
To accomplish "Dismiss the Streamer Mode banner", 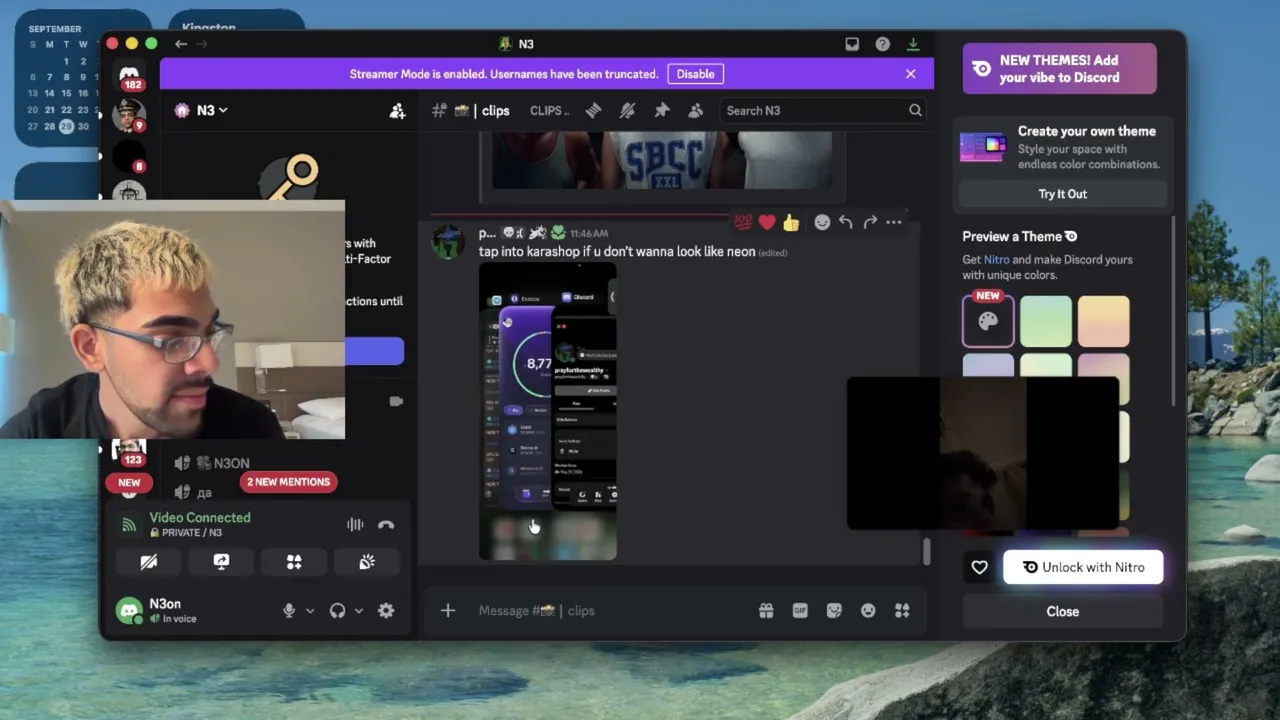I will [910, 74].
